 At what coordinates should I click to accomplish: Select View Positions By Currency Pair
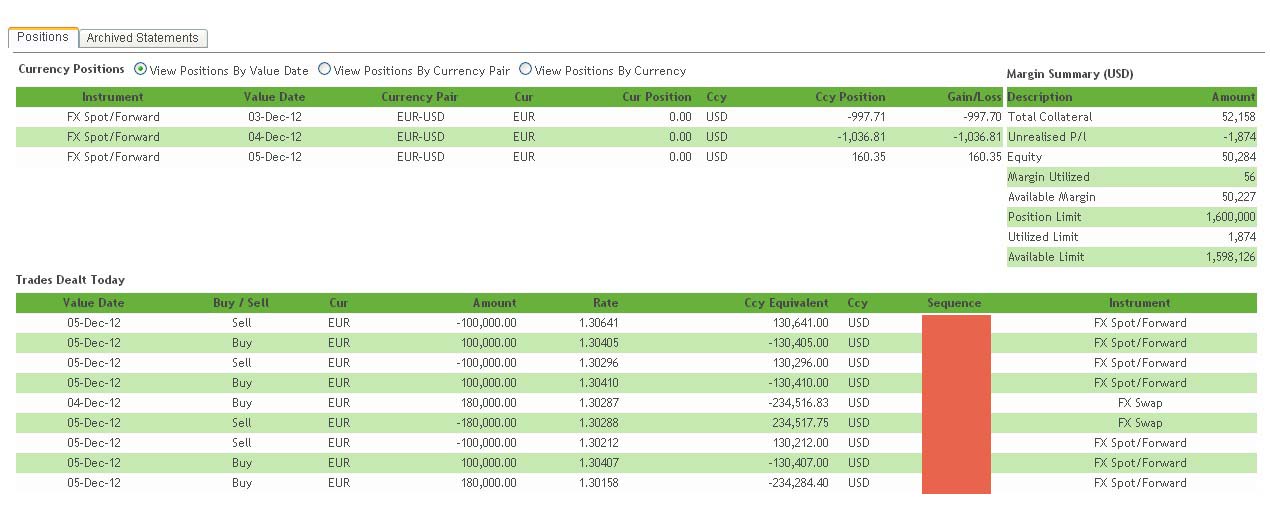(x=324, y=70)
